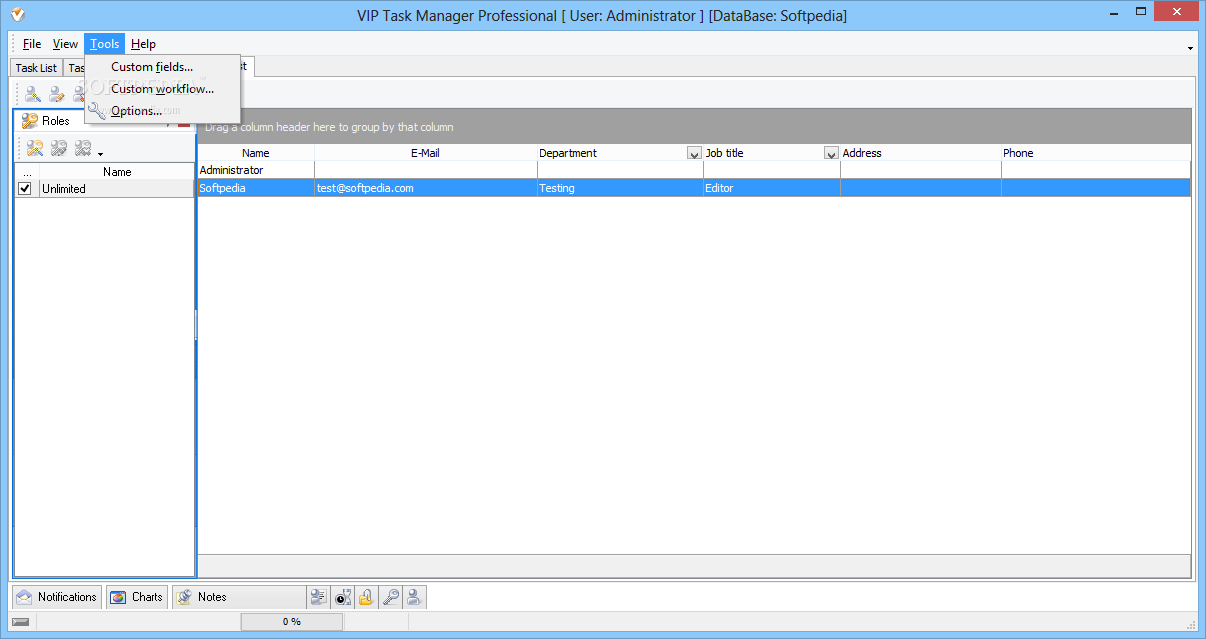Click the Notes pushpin icon
1206x639 pixels.
[184, 597]
